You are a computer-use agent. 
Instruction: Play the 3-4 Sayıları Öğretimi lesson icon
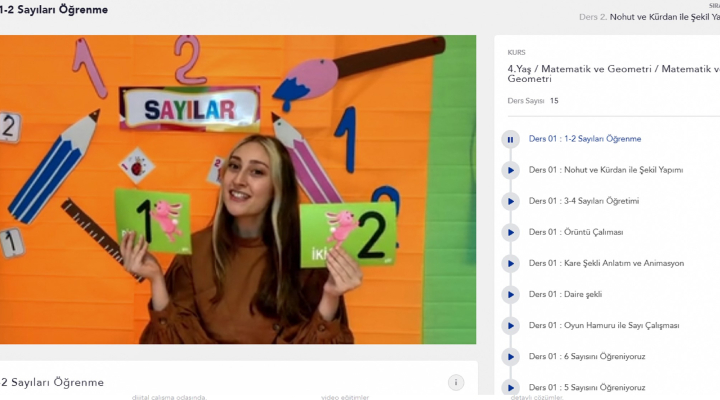tap(510, 202)
